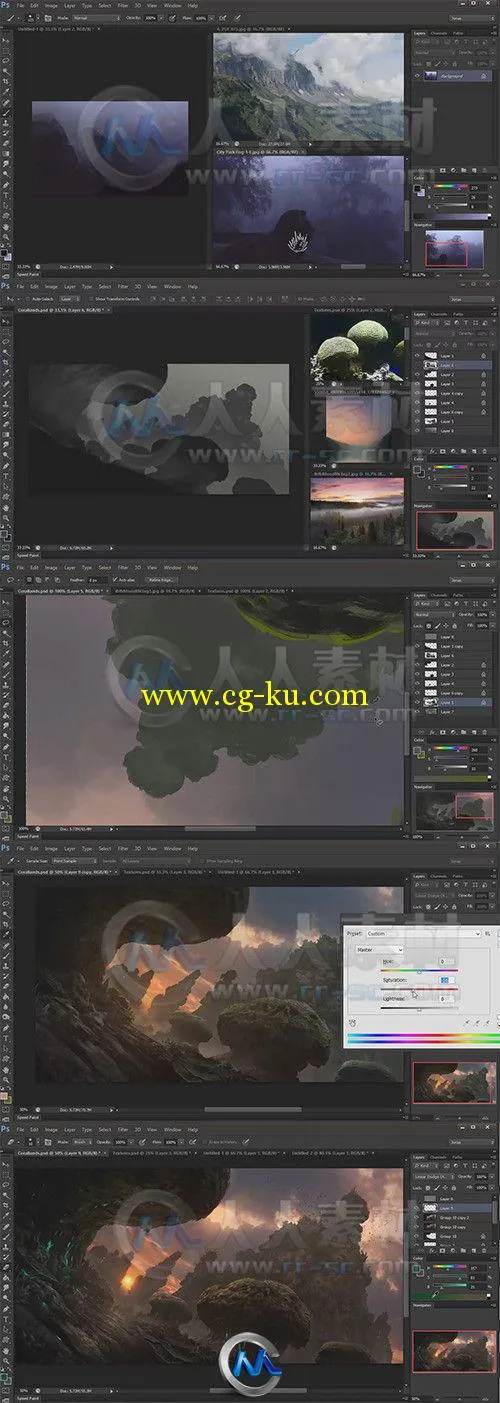Open workspace switcher dropdown in topmost window
500x1403 pixels.
(470, 18)
